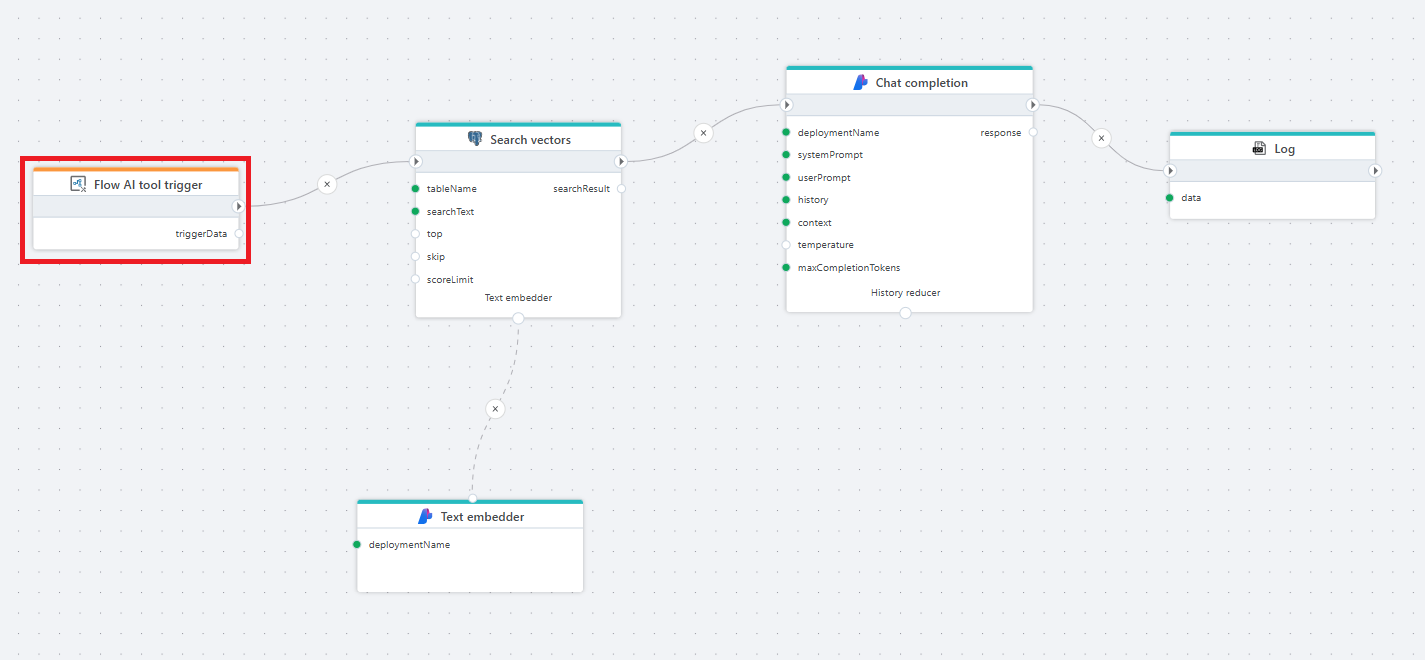The width and height of the screenshot is (1425, 660).
Task: Remove connection between Search vectors and Chat completion
Action: pyautogui.click(x=703, y=132)
